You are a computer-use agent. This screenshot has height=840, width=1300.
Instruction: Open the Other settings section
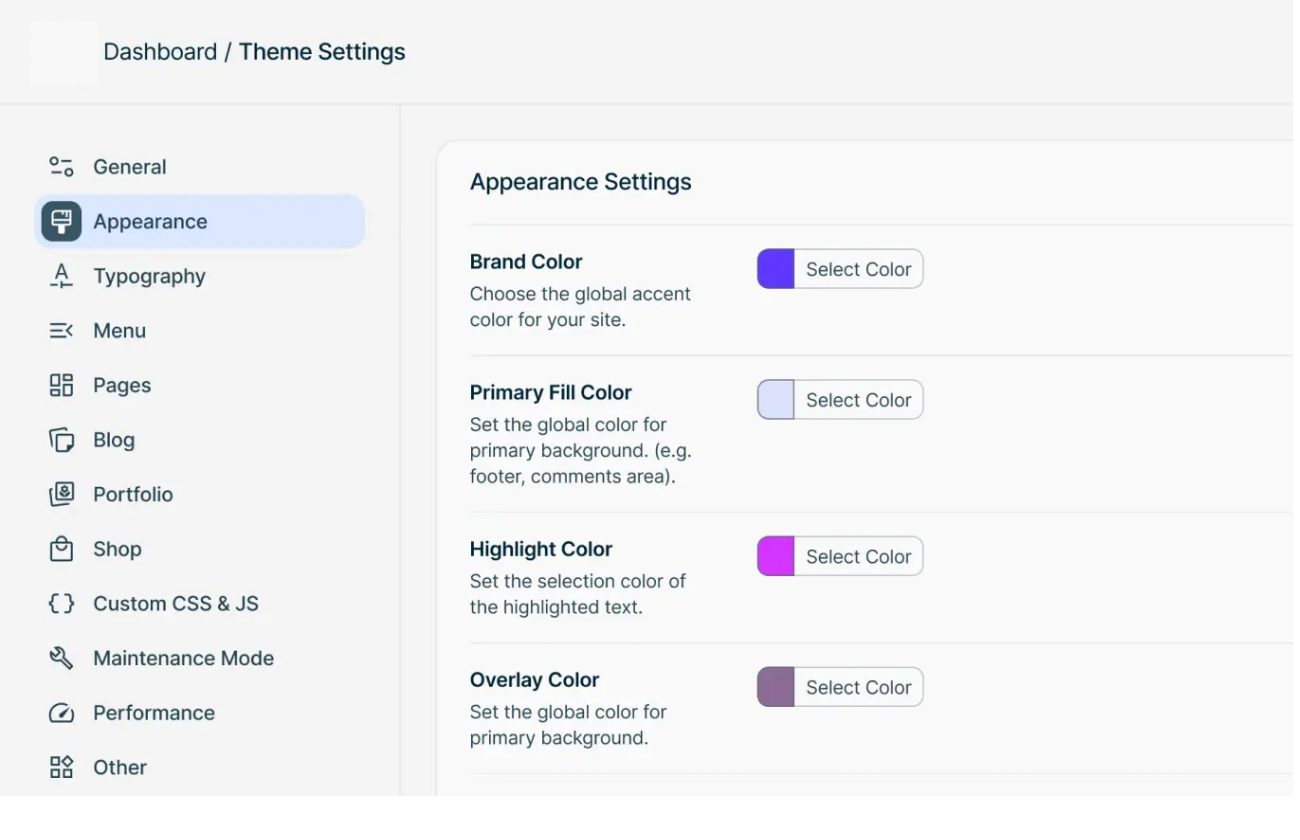click(119, 767)
